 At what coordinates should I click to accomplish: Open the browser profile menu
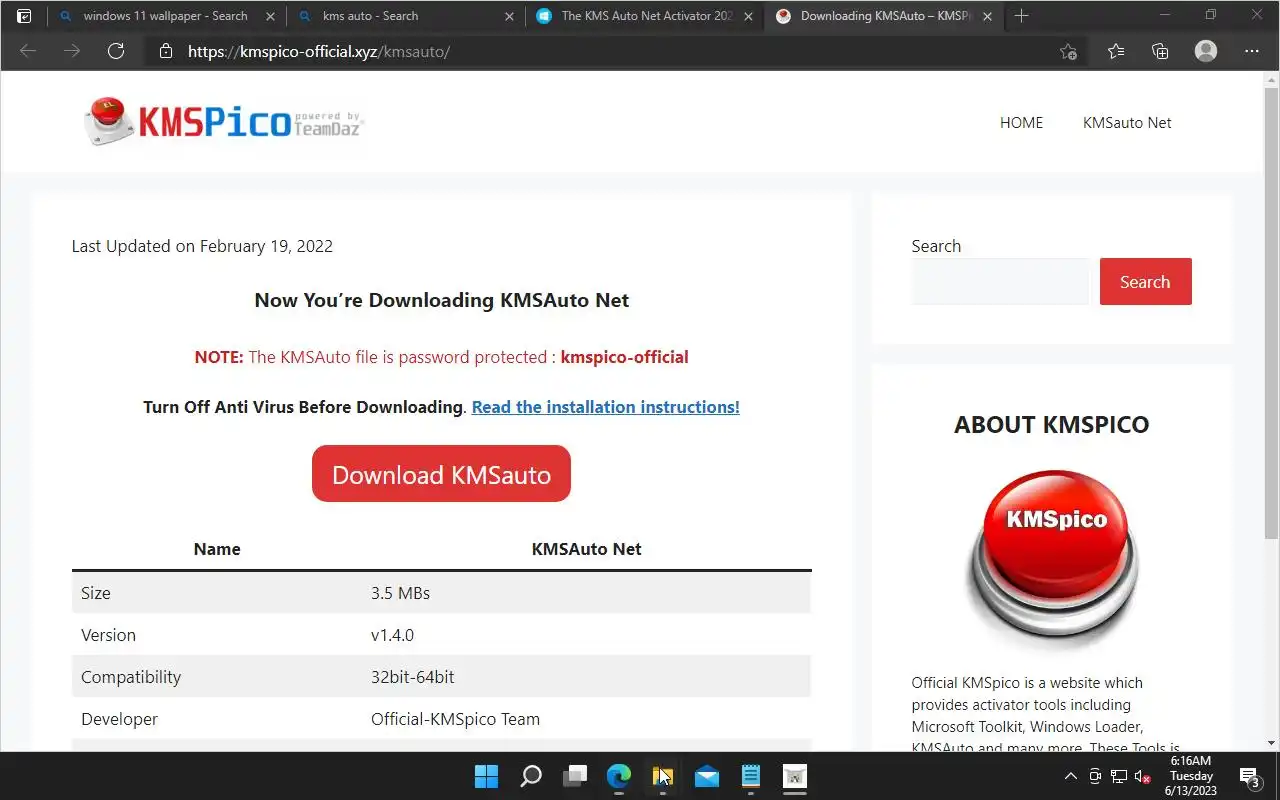tap(1206, 51)
